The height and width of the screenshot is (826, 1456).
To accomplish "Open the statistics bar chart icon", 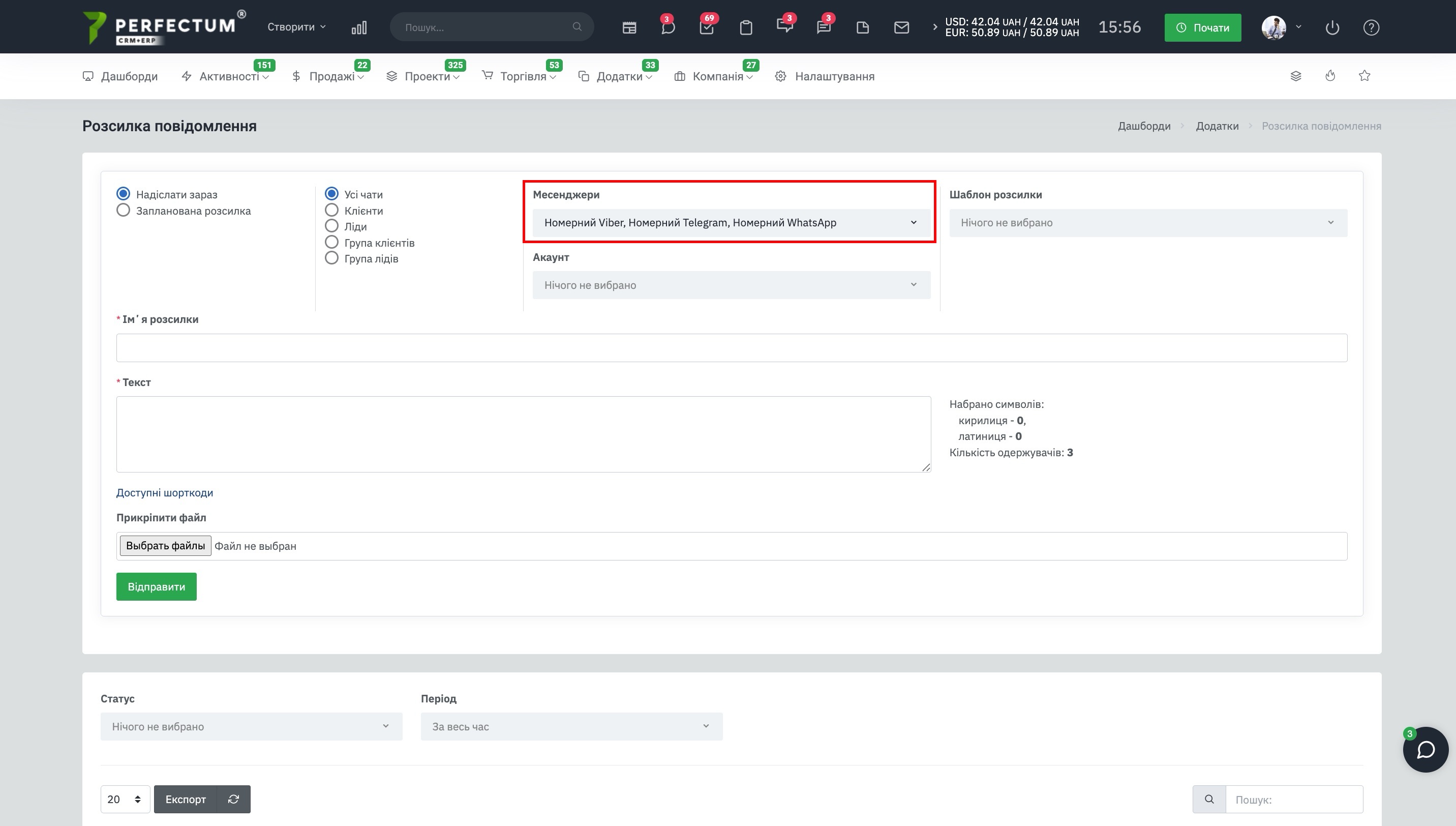I will tap(359, 27).
